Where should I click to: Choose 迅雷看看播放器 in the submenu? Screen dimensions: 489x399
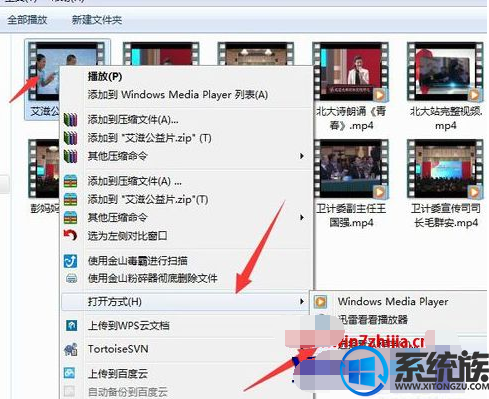[373, 320]
